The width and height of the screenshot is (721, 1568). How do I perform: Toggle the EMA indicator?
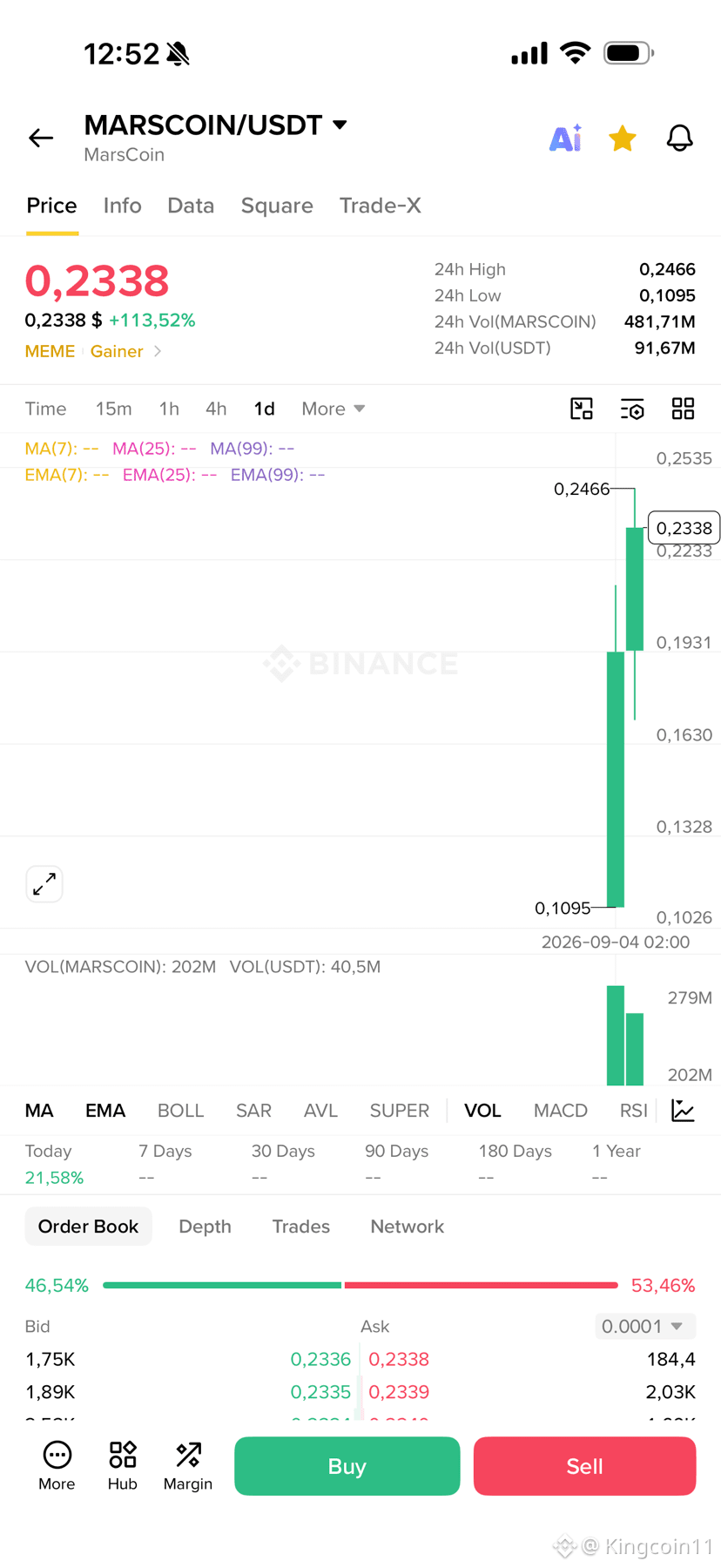tap(105, 1111)
